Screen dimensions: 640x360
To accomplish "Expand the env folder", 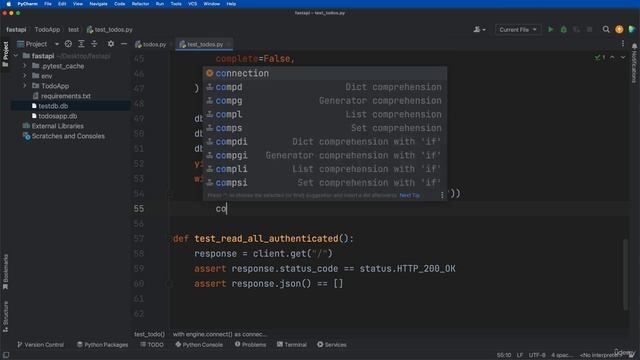I will (24, 76).
